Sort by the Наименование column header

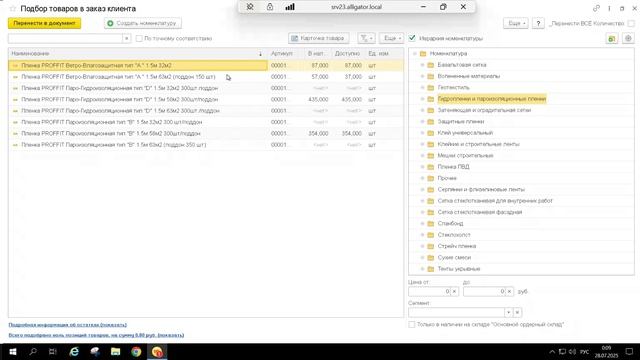pos(138,53)
